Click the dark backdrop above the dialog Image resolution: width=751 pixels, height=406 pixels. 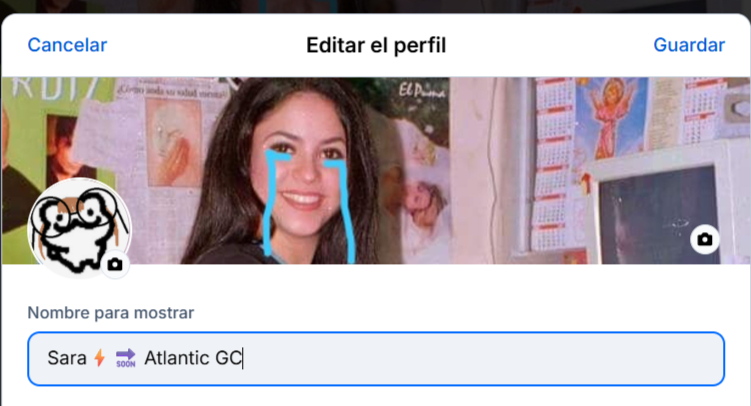pyautogui.click(x=376, y=6)
